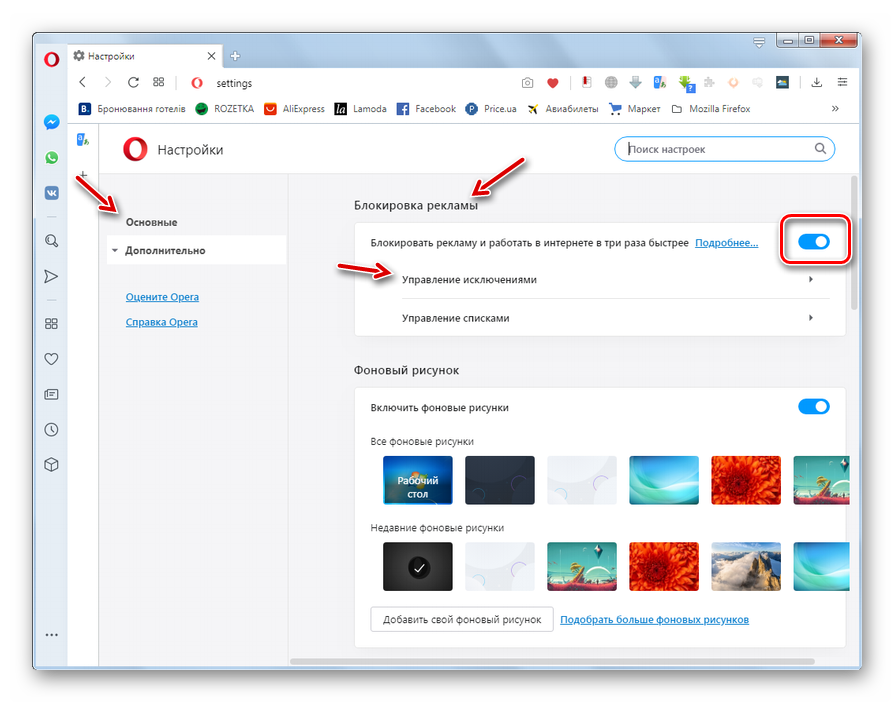Viewport: 895px width, 703px height.
Task: Open personal news in sidebar
Action: (x=51, y=394)
